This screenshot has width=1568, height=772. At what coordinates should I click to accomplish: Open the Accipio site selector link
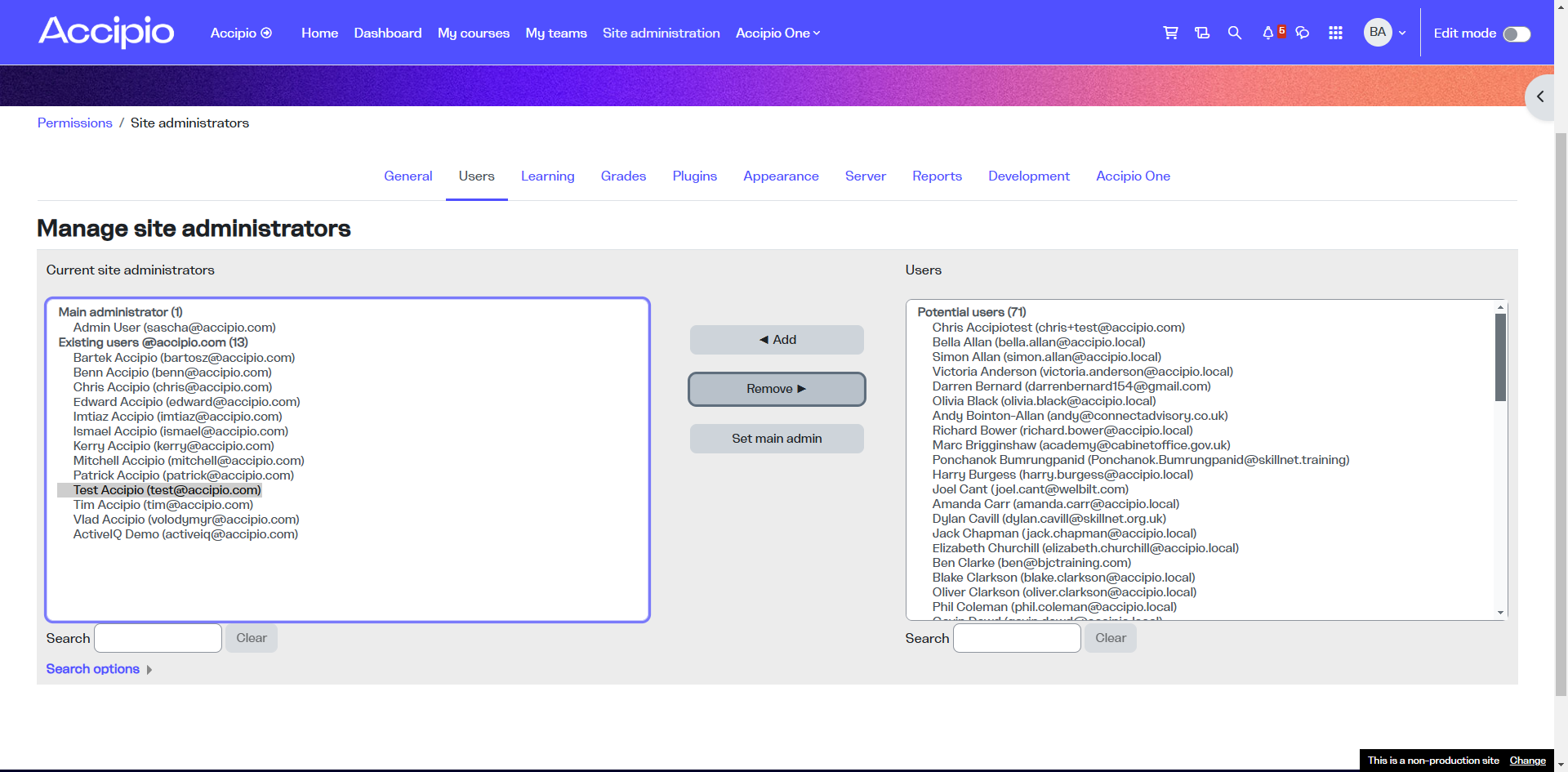pos(241,33)
